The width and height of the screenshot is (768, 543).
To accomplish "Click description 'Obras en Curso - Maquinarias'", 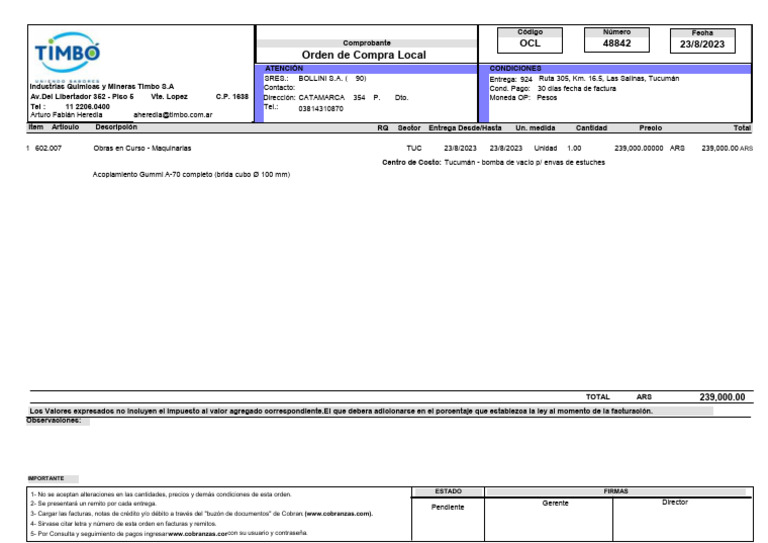I will point(142,148).
